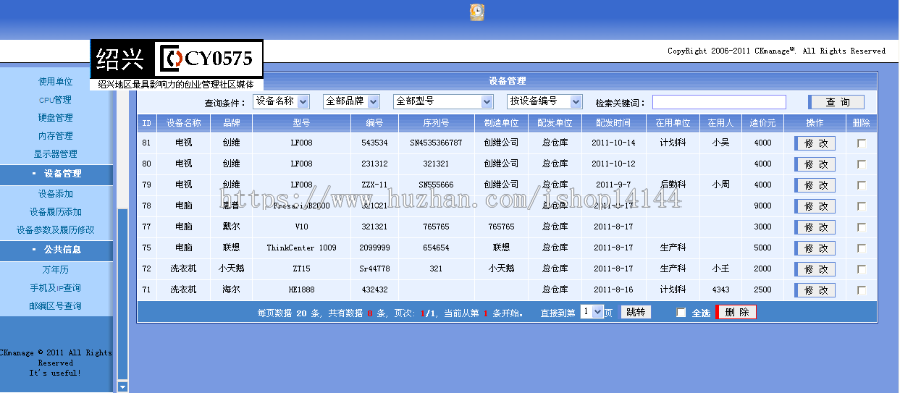Check the delete box for ID 72
The height and width of the screenshot is (393, 900).
point(862,269)
